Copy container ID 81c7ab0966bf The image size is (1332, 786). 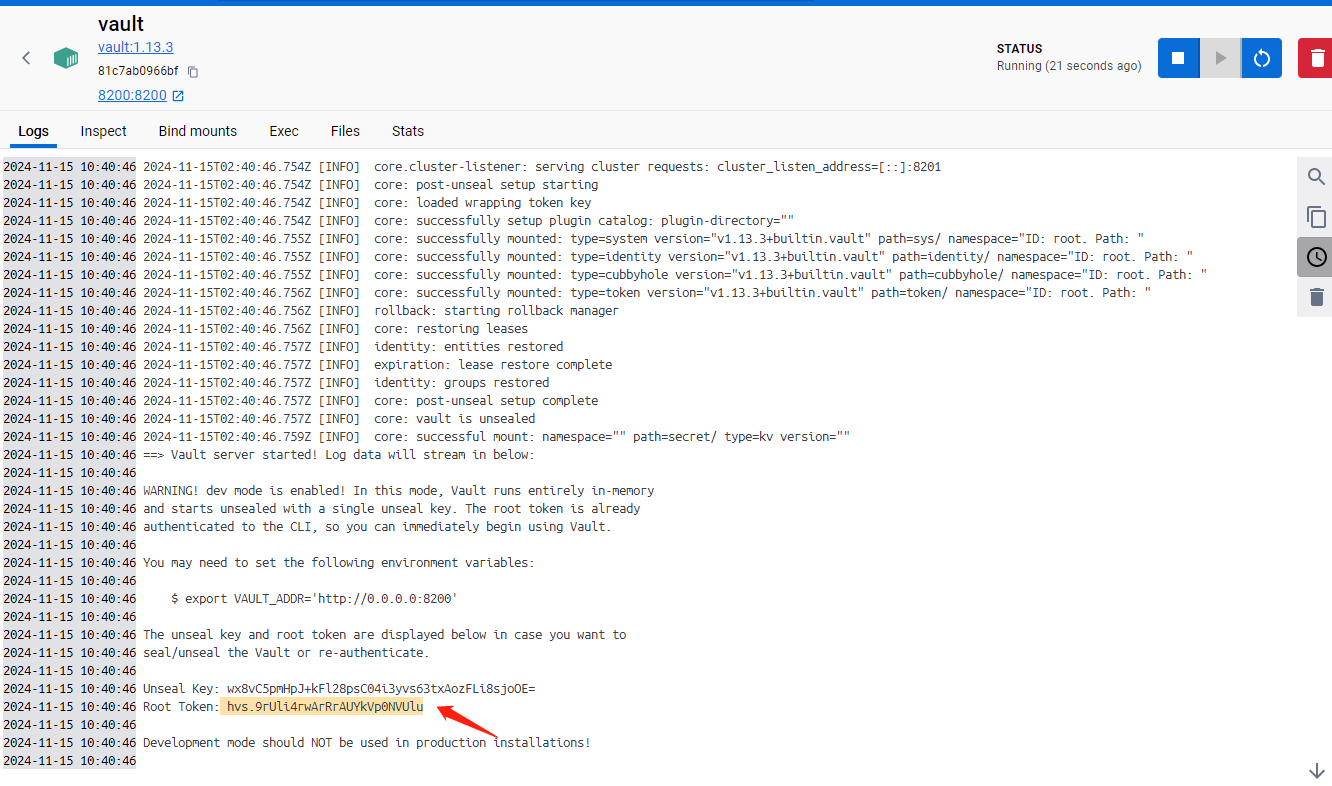pyautogui.click(x=193, y=72)
